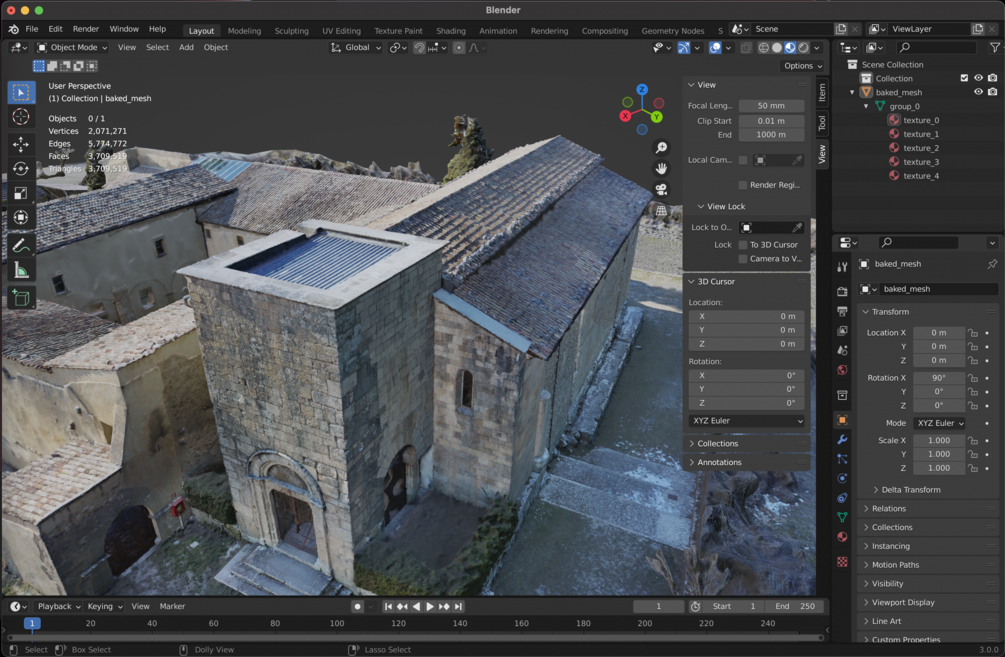Enable Local Camera checkbox
Image resolution: width=1005 pixels, height=657 pixels.
743,160
